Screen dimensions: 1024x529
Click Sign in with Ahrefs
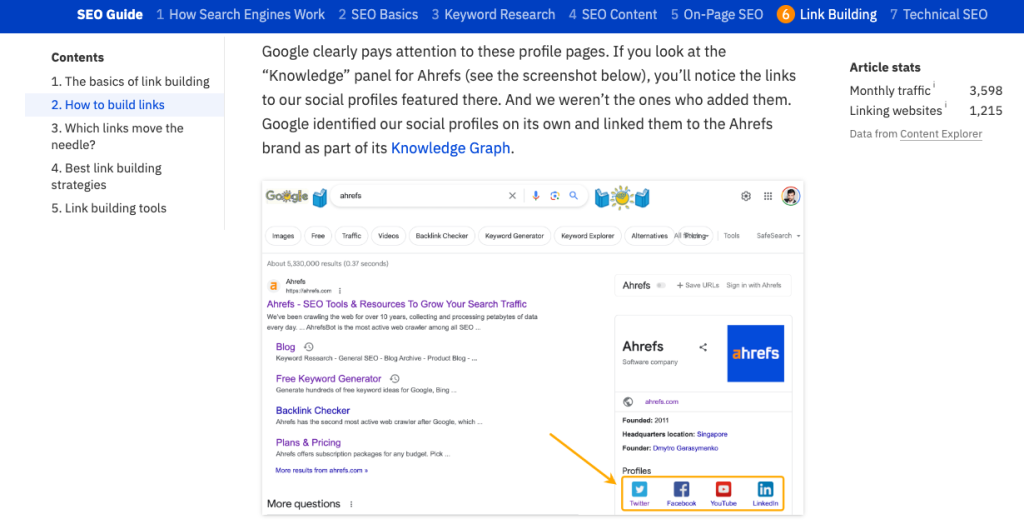[x=754, y=285]
